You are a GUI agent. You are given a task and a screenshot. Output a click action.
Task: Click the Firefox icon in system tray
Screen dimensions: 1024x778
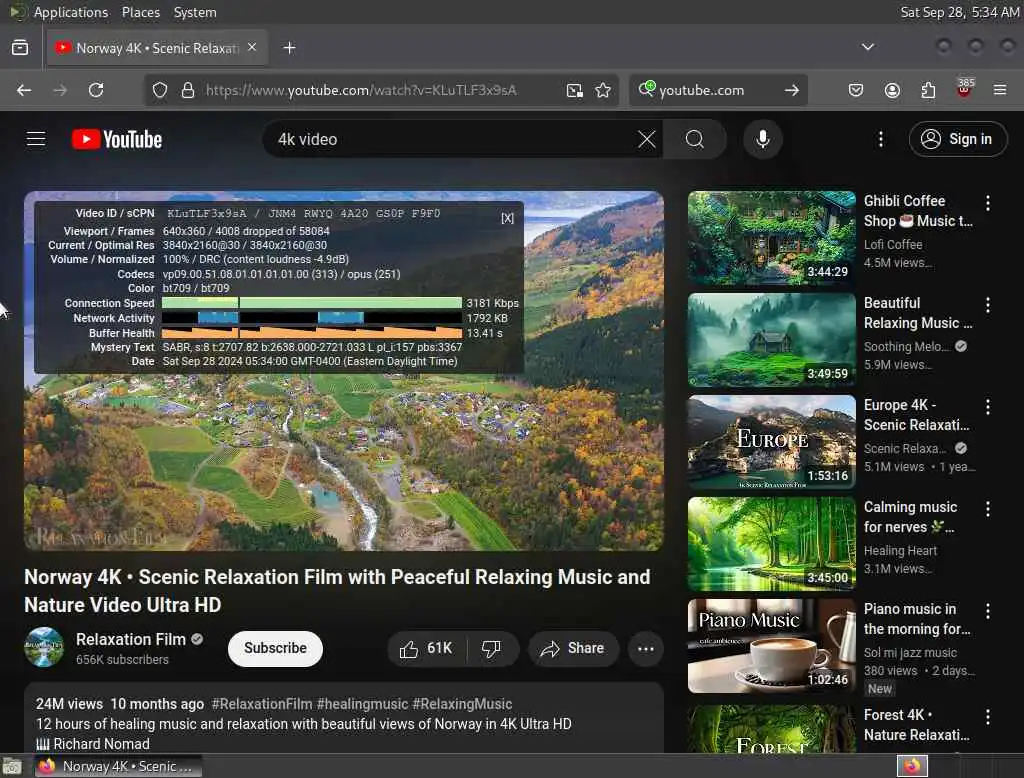click(912, 766)
